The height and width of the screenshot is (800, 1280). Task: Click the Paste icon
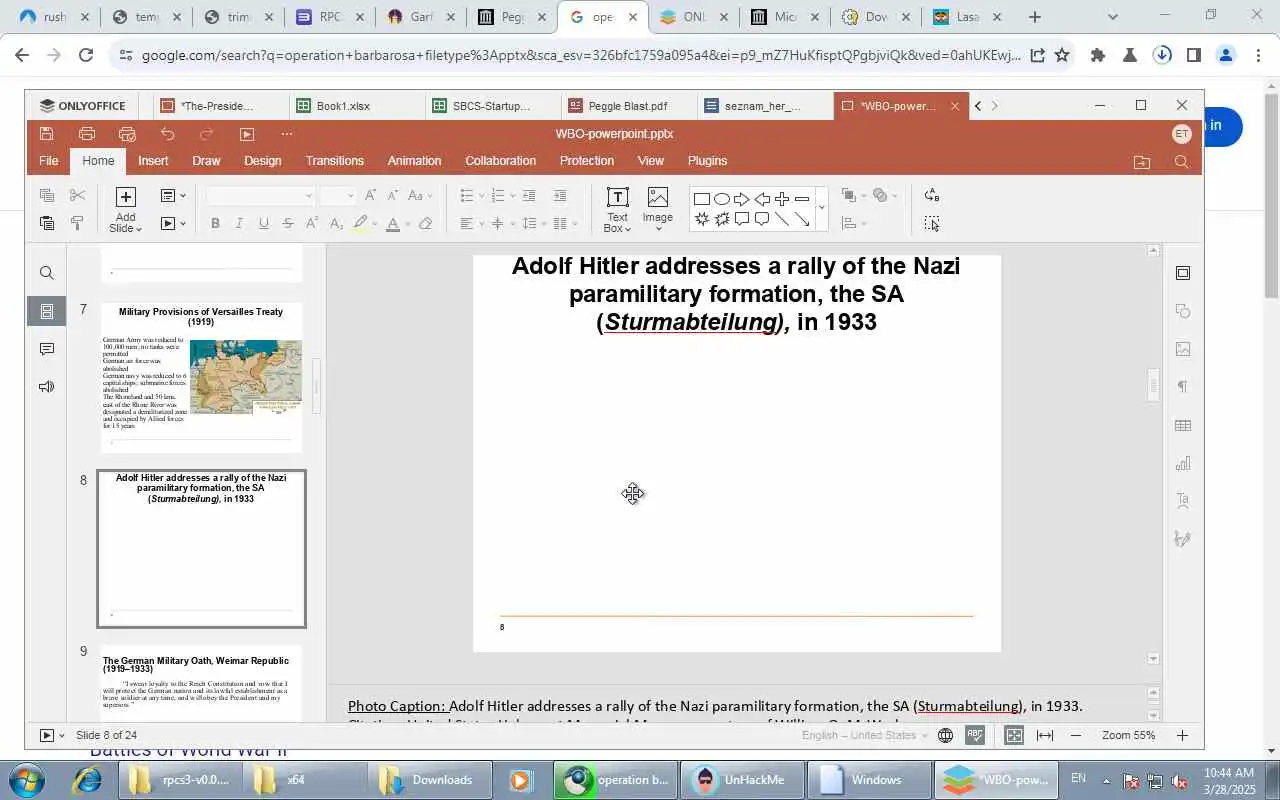coord(47,224)
